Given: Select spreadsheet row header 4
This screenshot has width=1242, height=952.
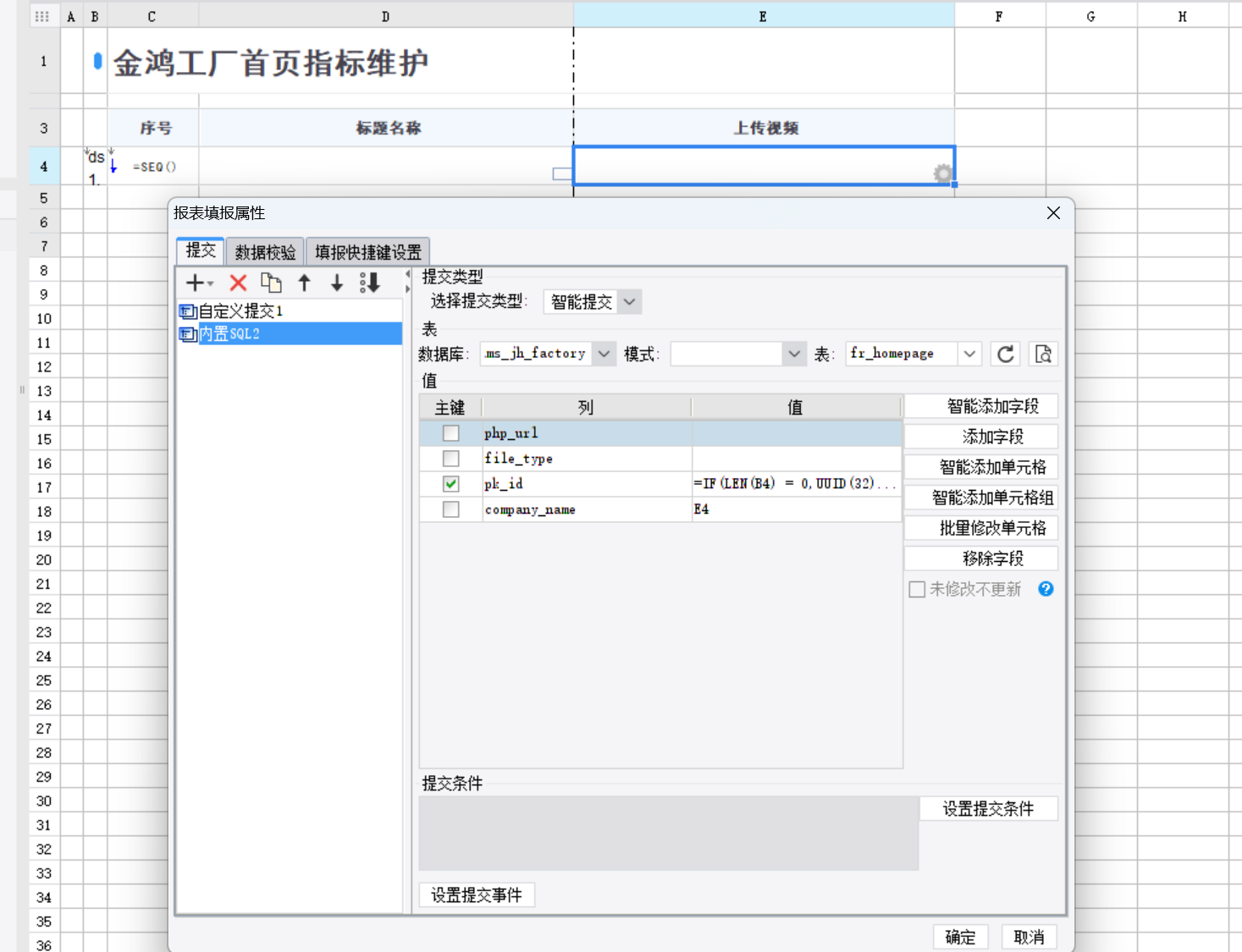Looking at the screenshot, I should (x=44, y=167).
